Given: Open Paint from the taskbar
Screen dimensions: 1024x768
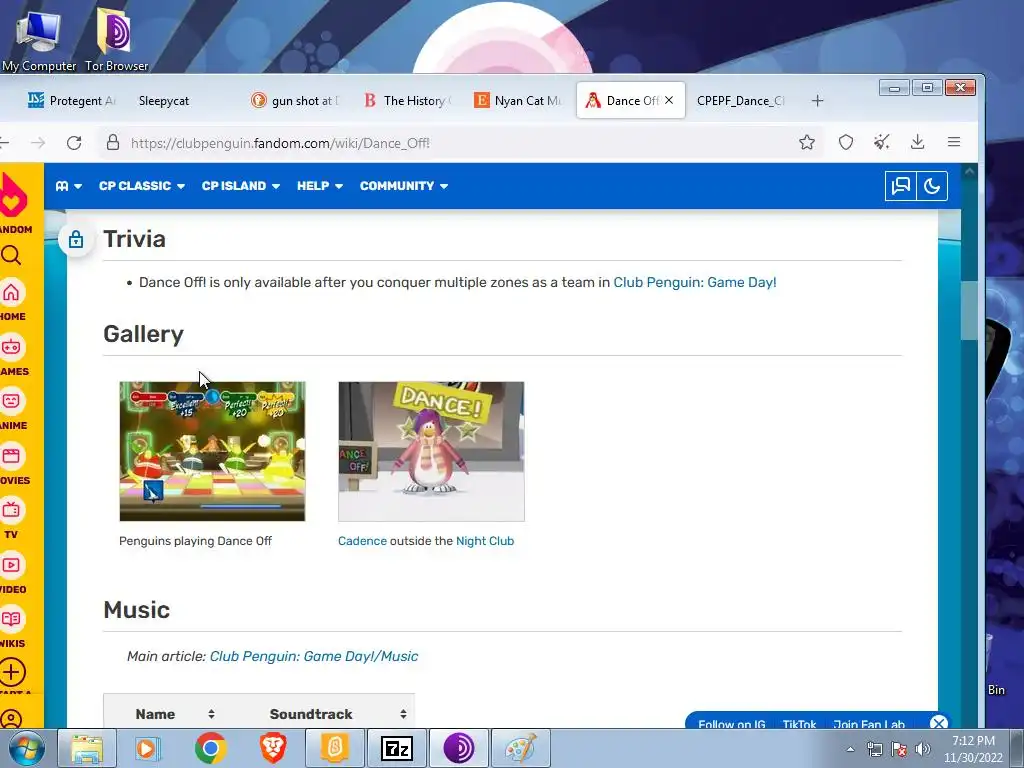Looking at the screenshot, I should point(520,748).
